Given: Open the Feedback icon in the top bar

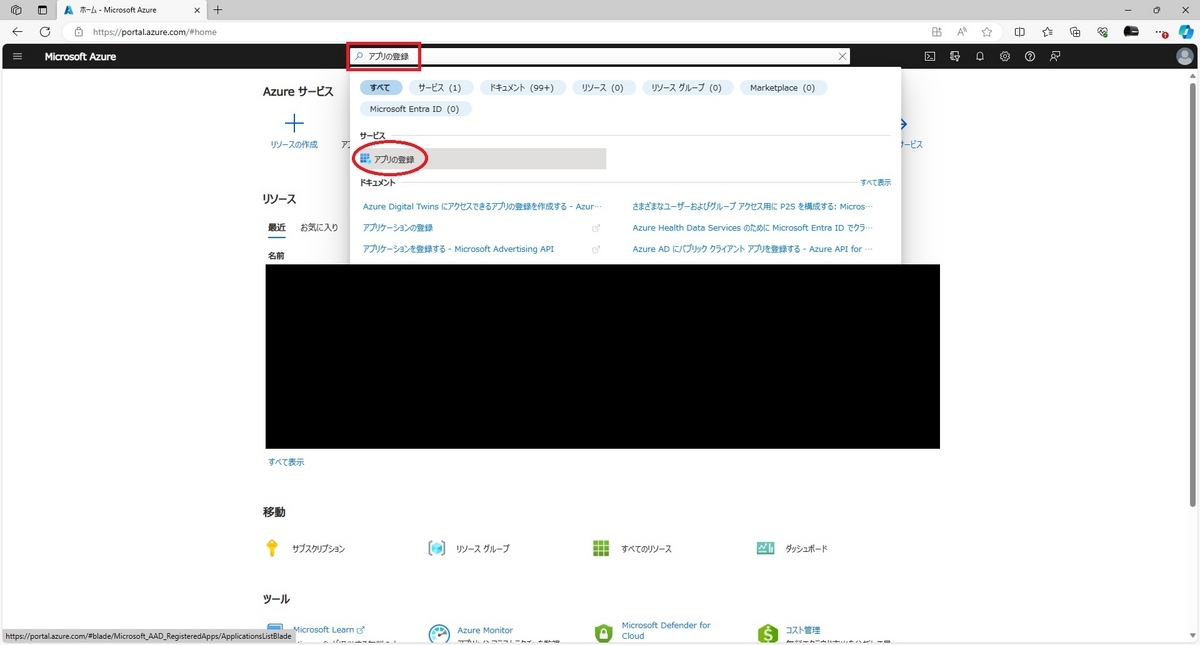Looking at the screenshot, I should pyautogui.click(x=1055, y=56).
